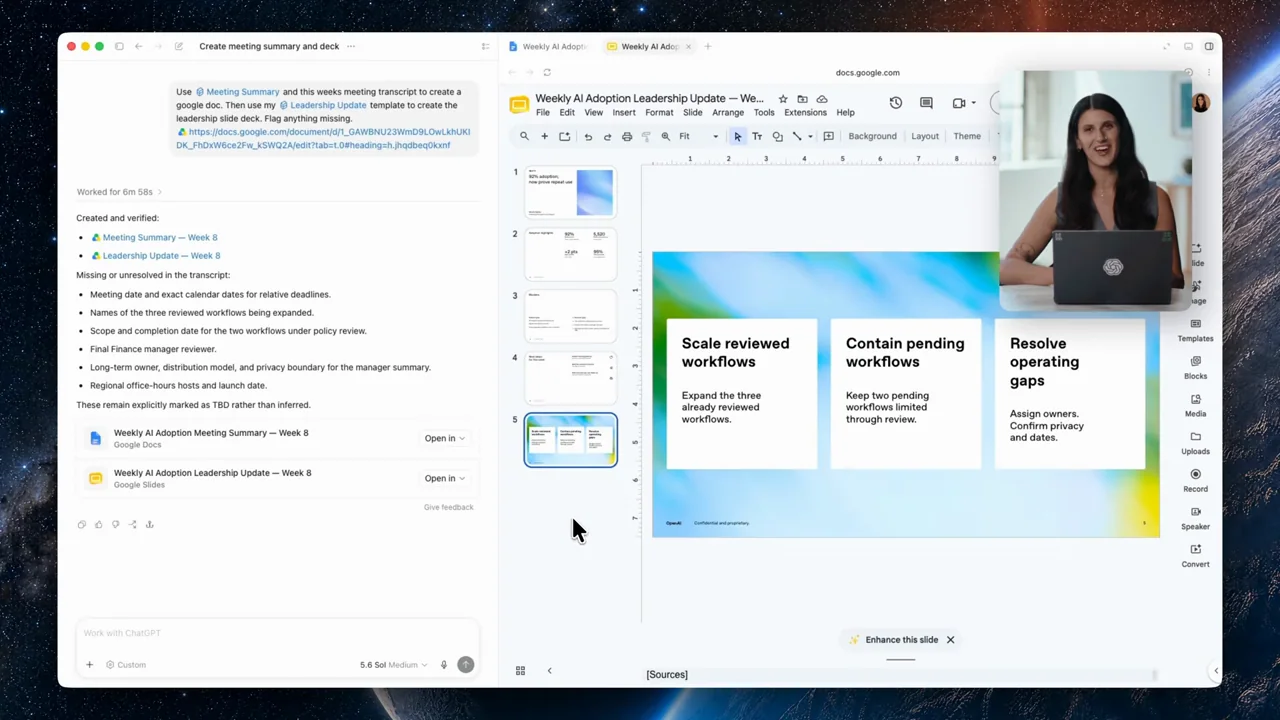Collapse the filmstrip with the chevron arrow
Image resolution: width=1280 pixels, height=720 pixels.
(549, 671)
